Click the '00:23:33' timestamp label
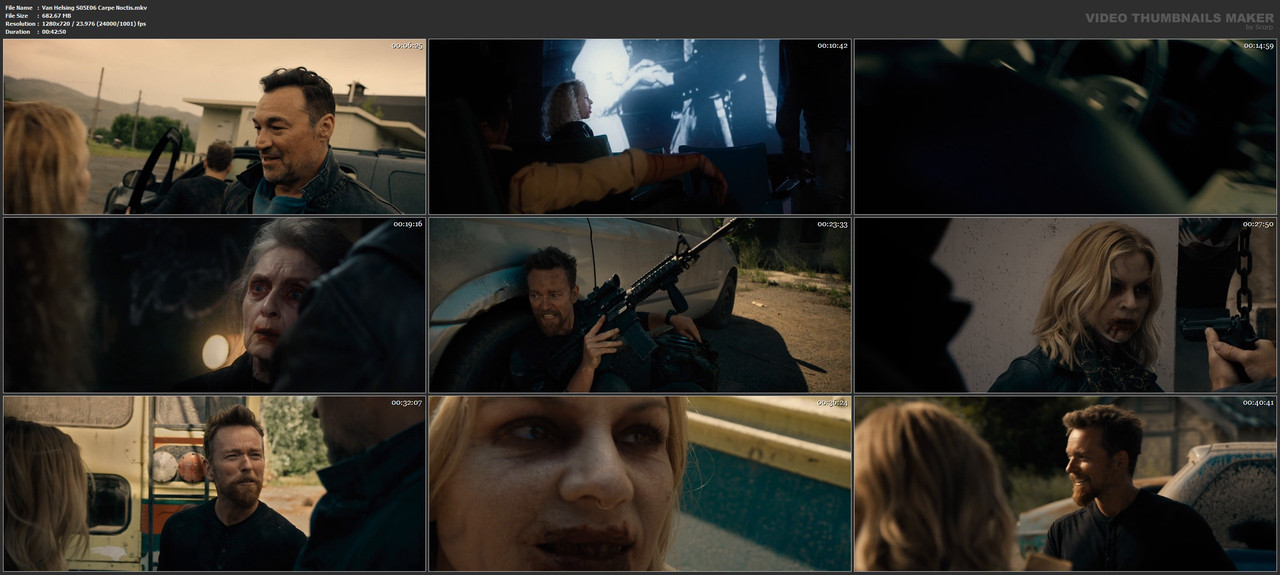Image resolution: width=1280 pixels, height=575 pixels. point(832,224)
